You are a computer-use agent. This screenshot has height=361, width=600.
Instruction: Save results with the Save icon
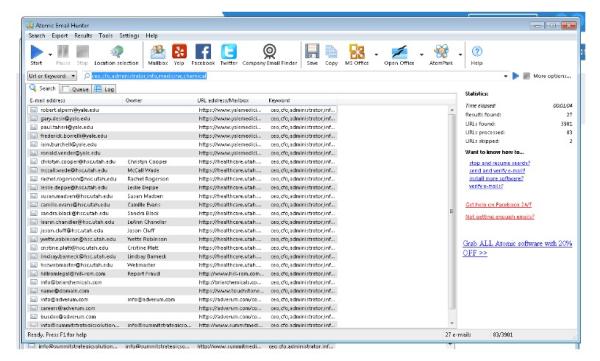click(x=312, y=51)
